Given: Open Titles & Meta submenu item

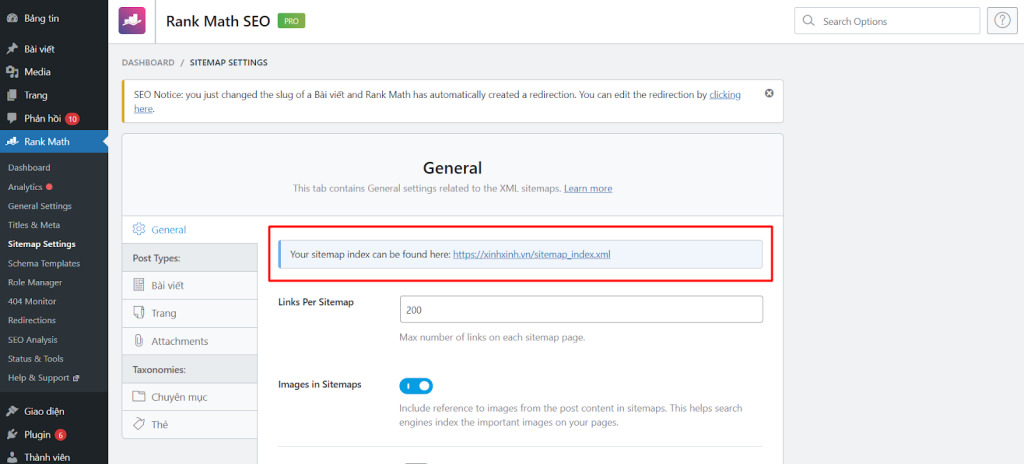Looking at the screenshot, I should tap(34, 225).
